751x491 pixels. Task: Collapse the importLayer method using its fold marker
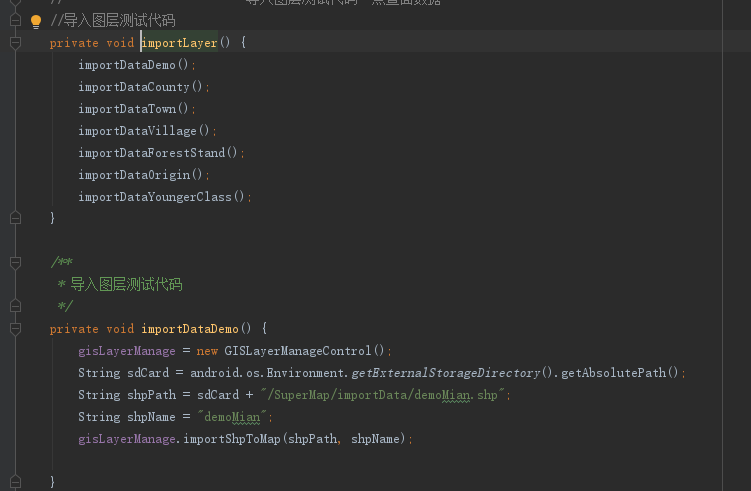pos(15,43)
